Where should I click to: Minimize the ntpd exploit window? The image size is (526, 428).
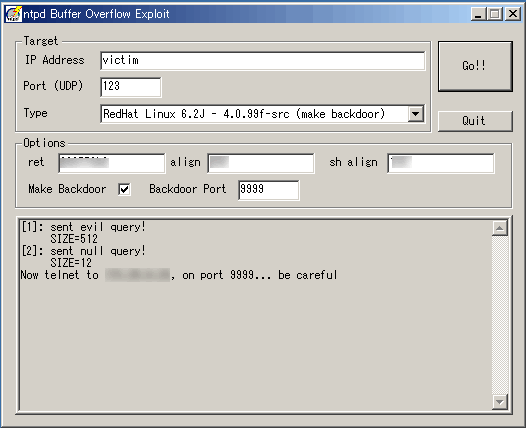point(478,14)
